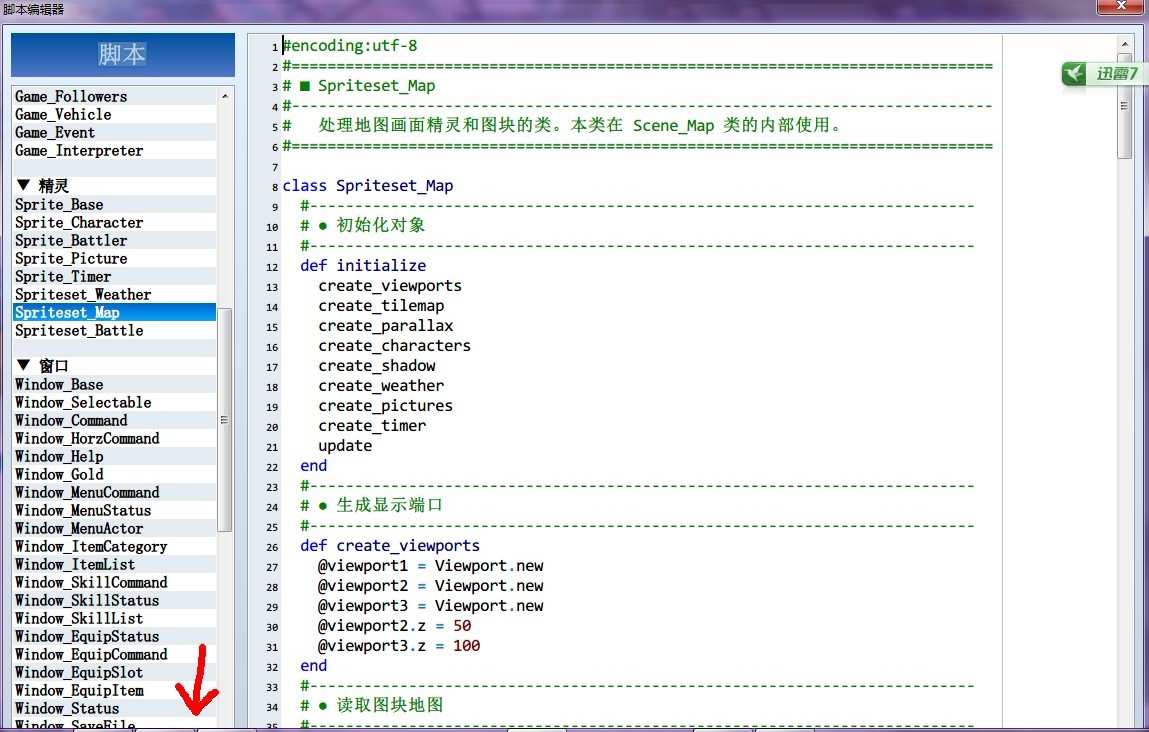
Task: Select Sprite_Character in the script list
Action: click(79, 223)
